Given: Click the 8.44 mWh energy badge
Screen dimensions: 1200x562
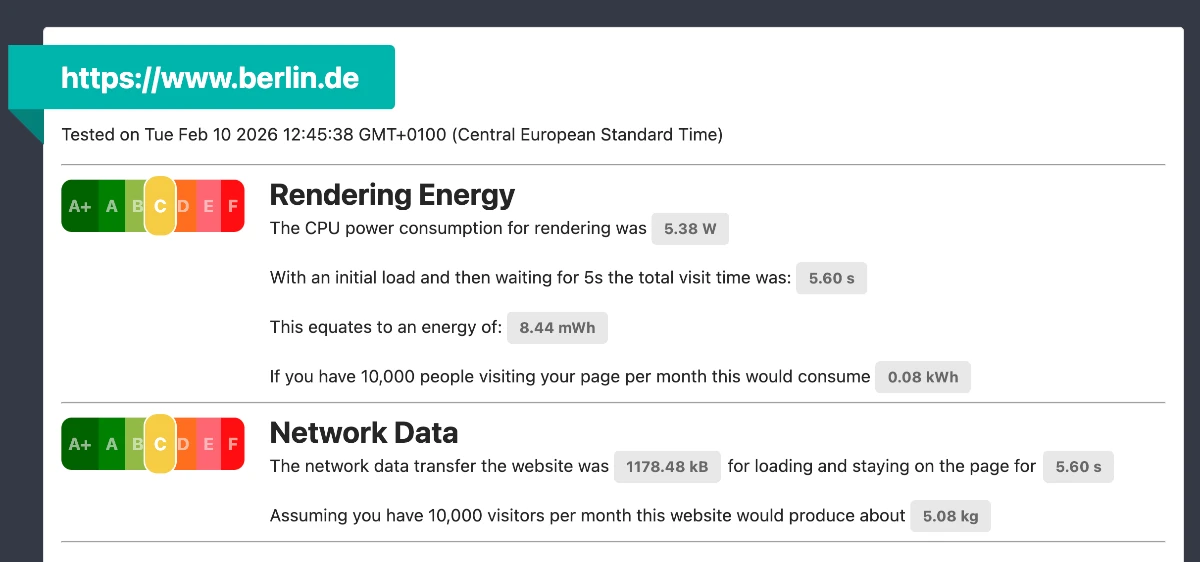Looking at the screenshot, I should coord(557,328).
